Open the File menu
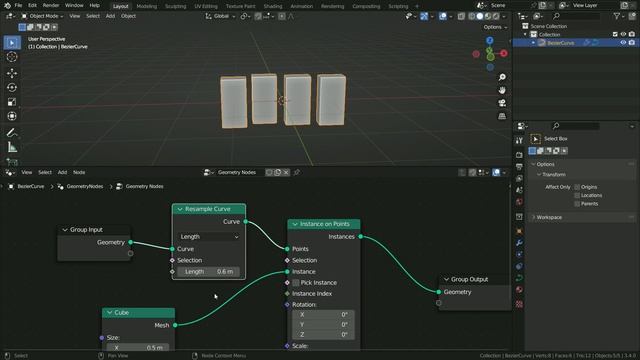 pos(18,6)
